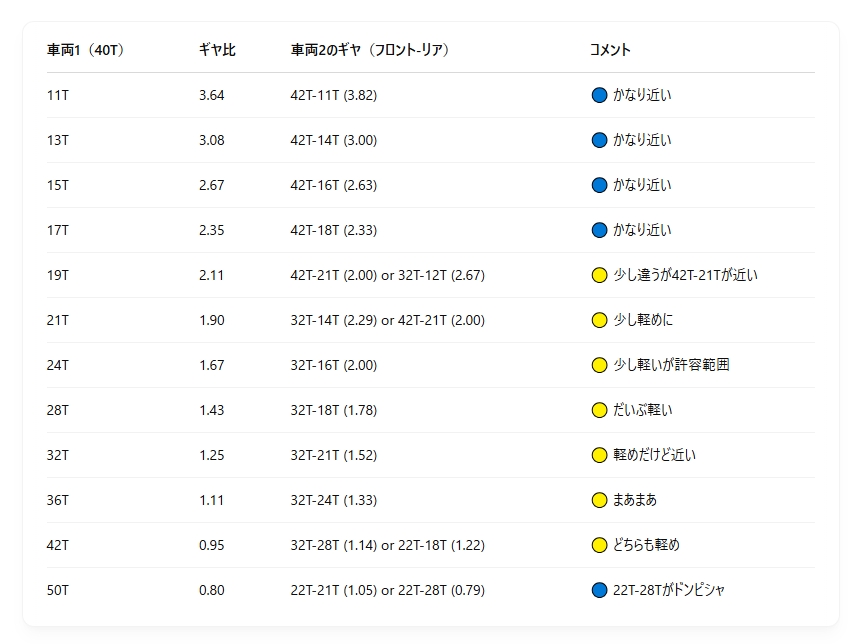Click the yellow circle in the 19T row
Viewport: 863px width, 644px height.
[x=599, y=275]
